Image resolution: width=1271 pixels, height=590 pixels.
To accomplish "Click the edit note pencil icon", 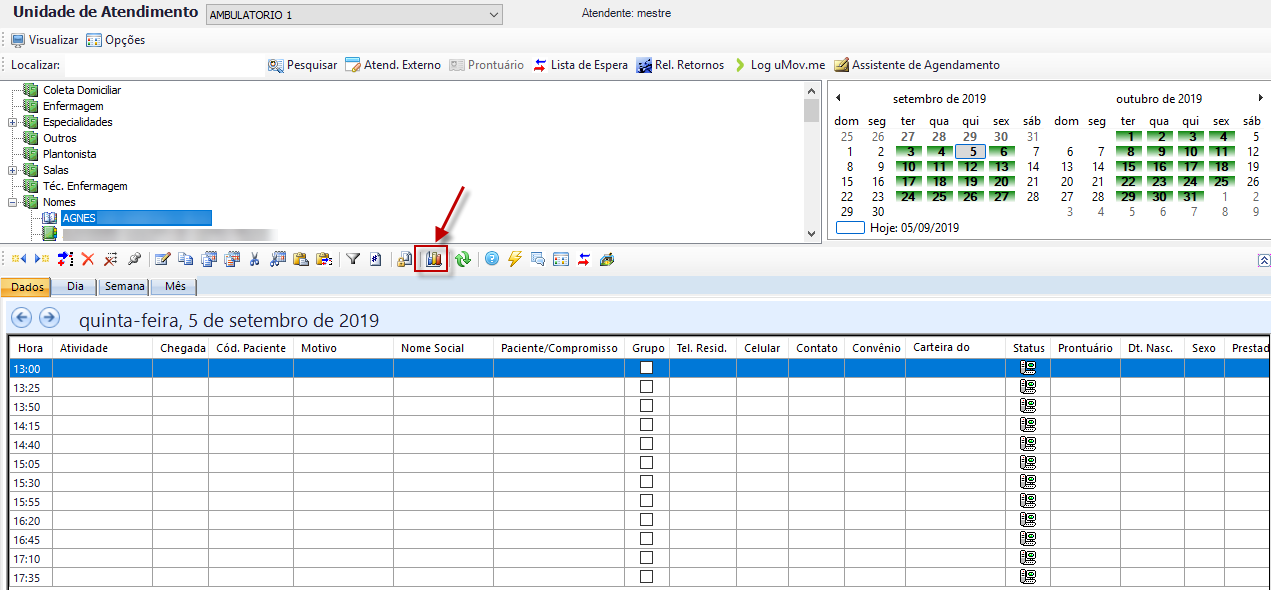I will 162,259.
